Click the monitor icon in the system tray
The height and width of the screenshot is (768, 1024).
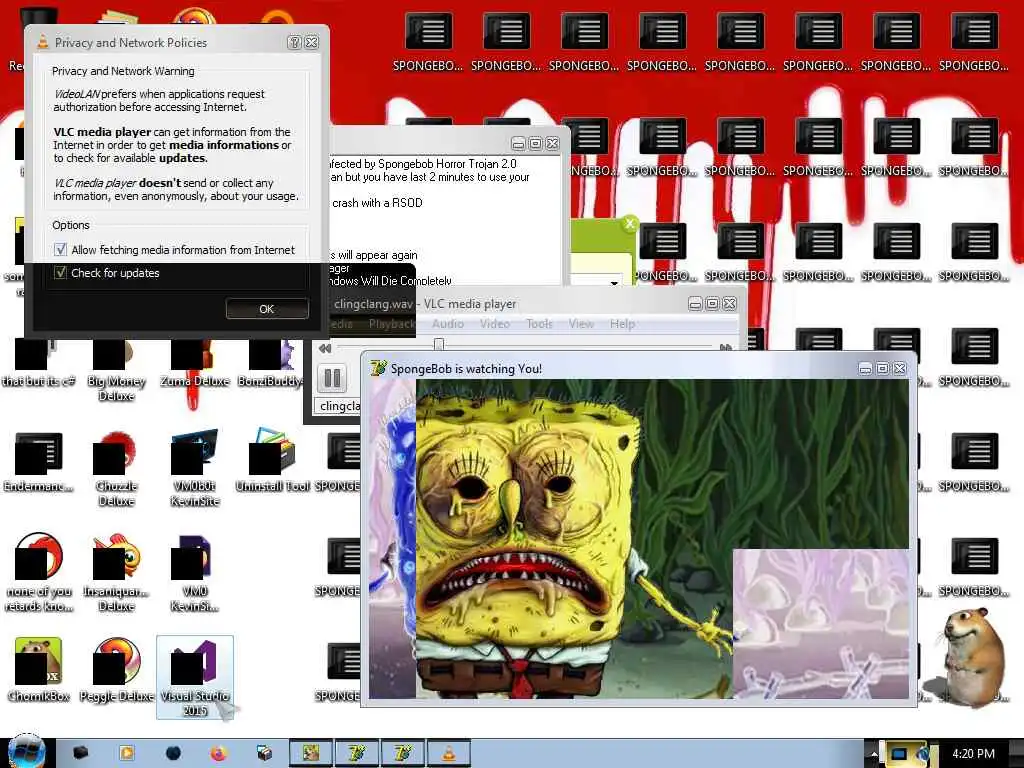click(899, 754)
